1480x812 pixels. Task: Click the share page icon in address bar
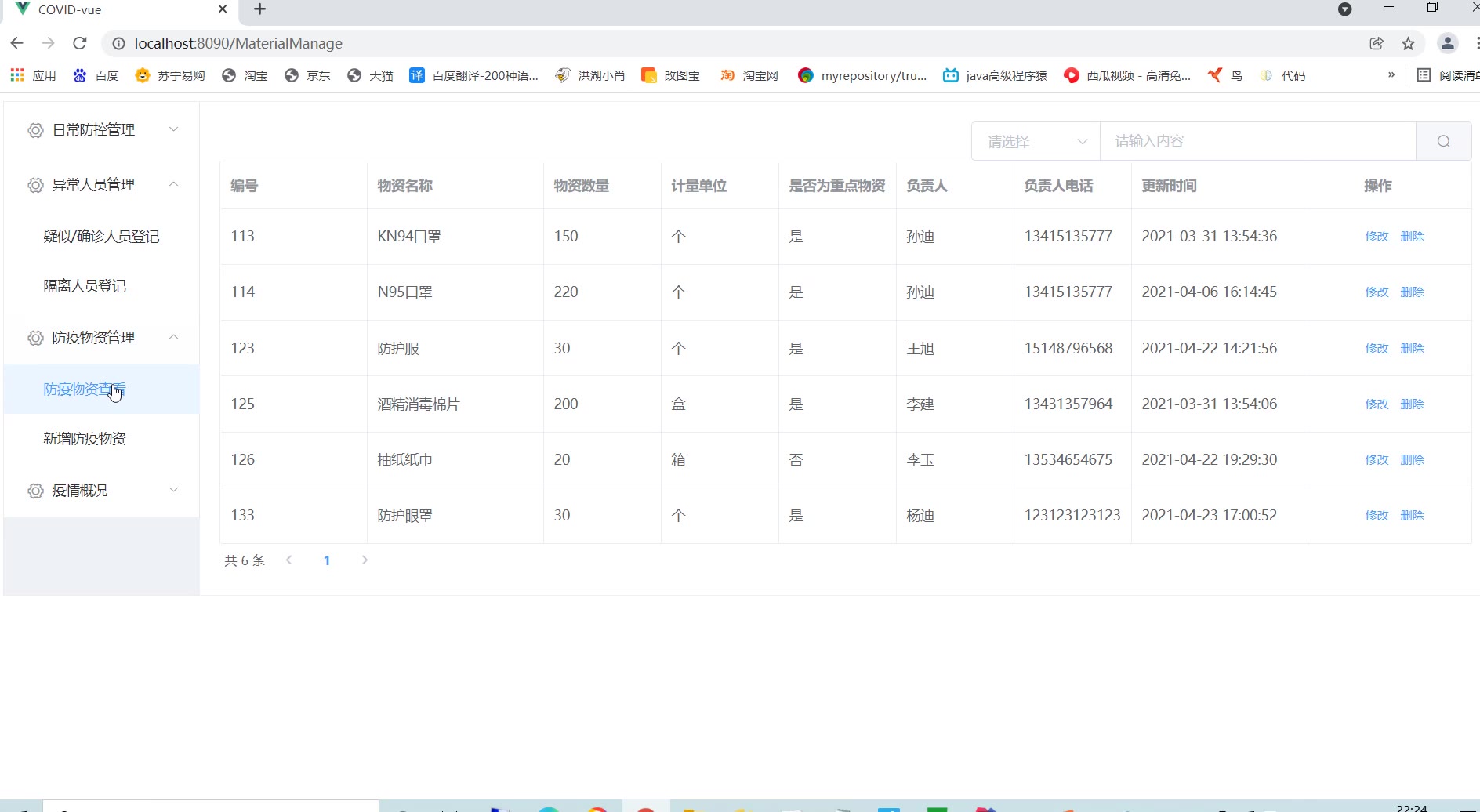pos(1377,43)
